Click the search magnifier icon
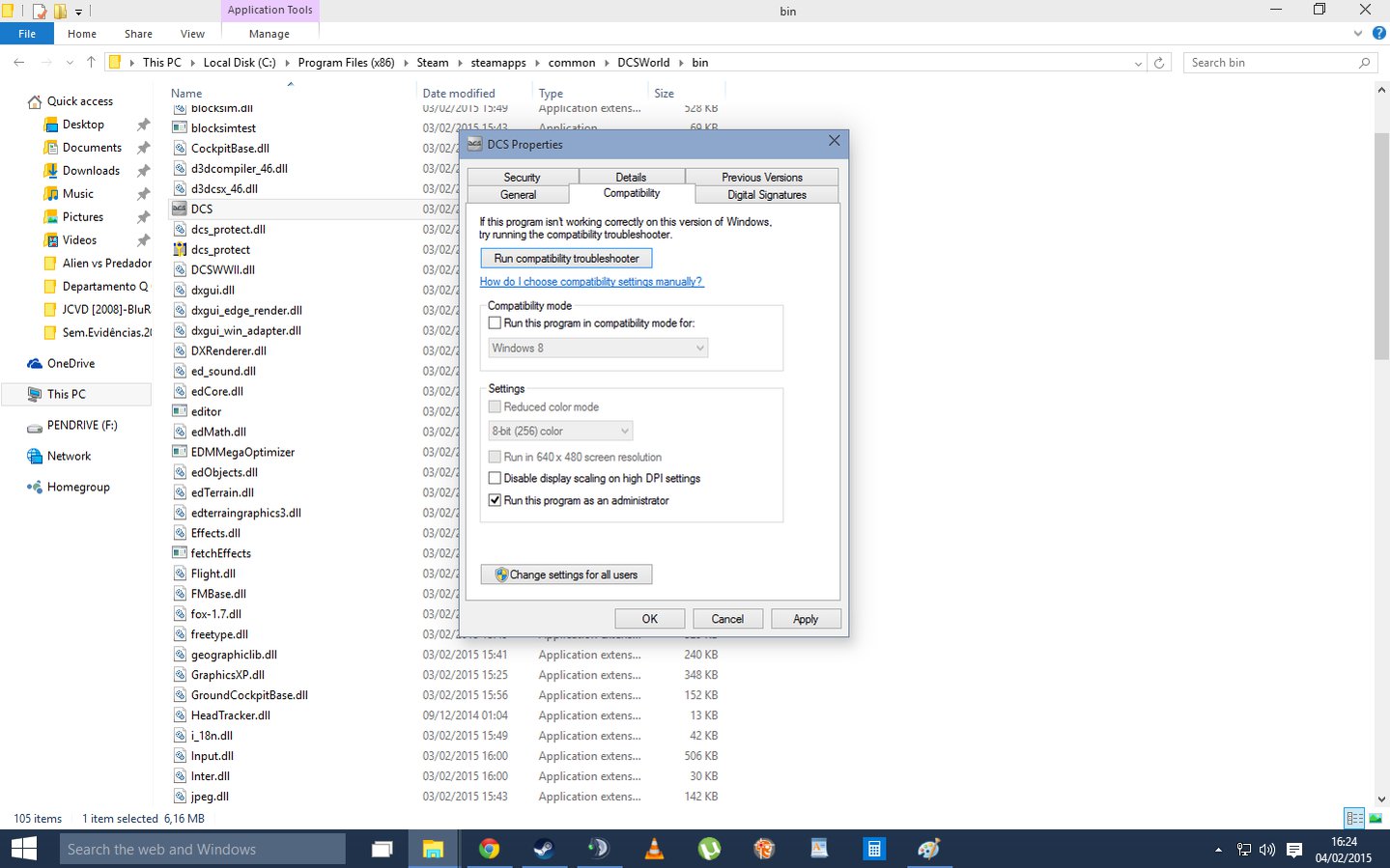The image size is (1390, 868). point(1364,63)
